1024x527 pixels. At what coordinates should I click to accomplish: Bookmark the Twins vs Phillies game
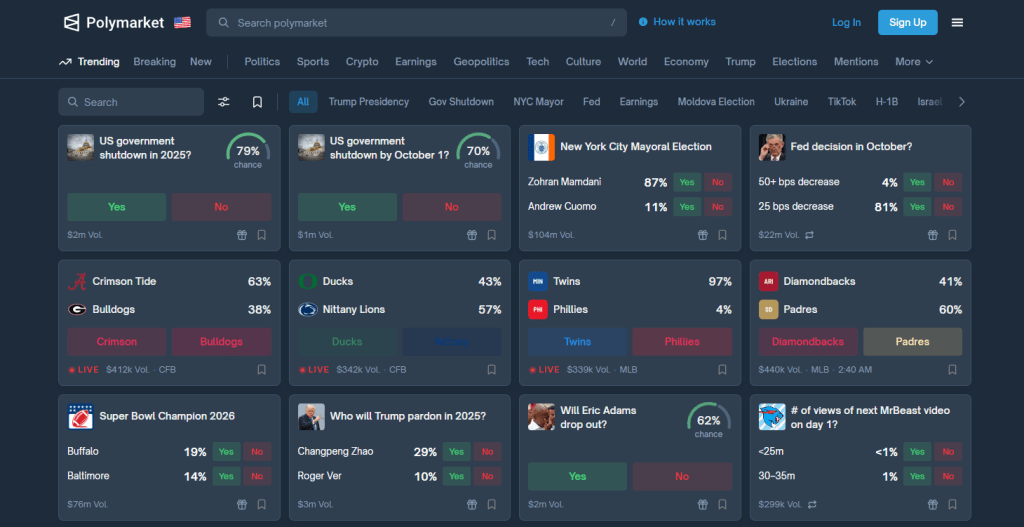point(722,370)
